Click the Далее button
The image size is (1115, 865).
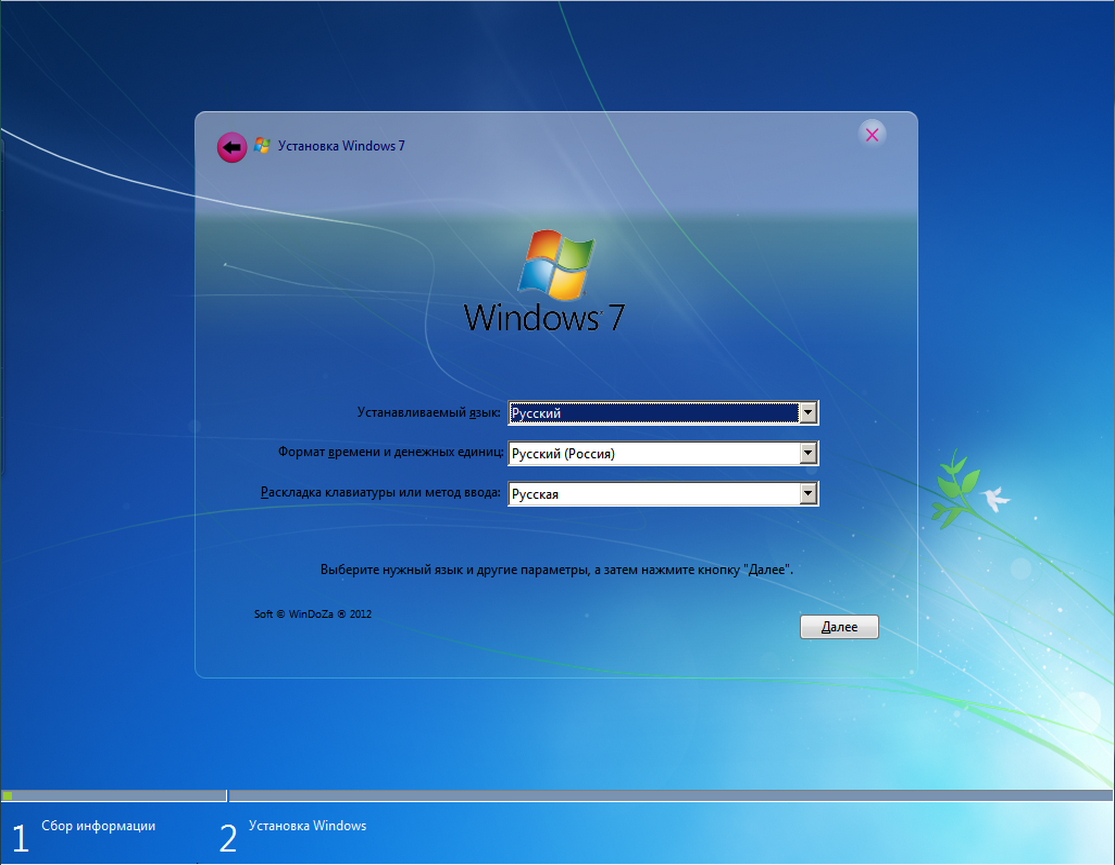tap(839, 627)
